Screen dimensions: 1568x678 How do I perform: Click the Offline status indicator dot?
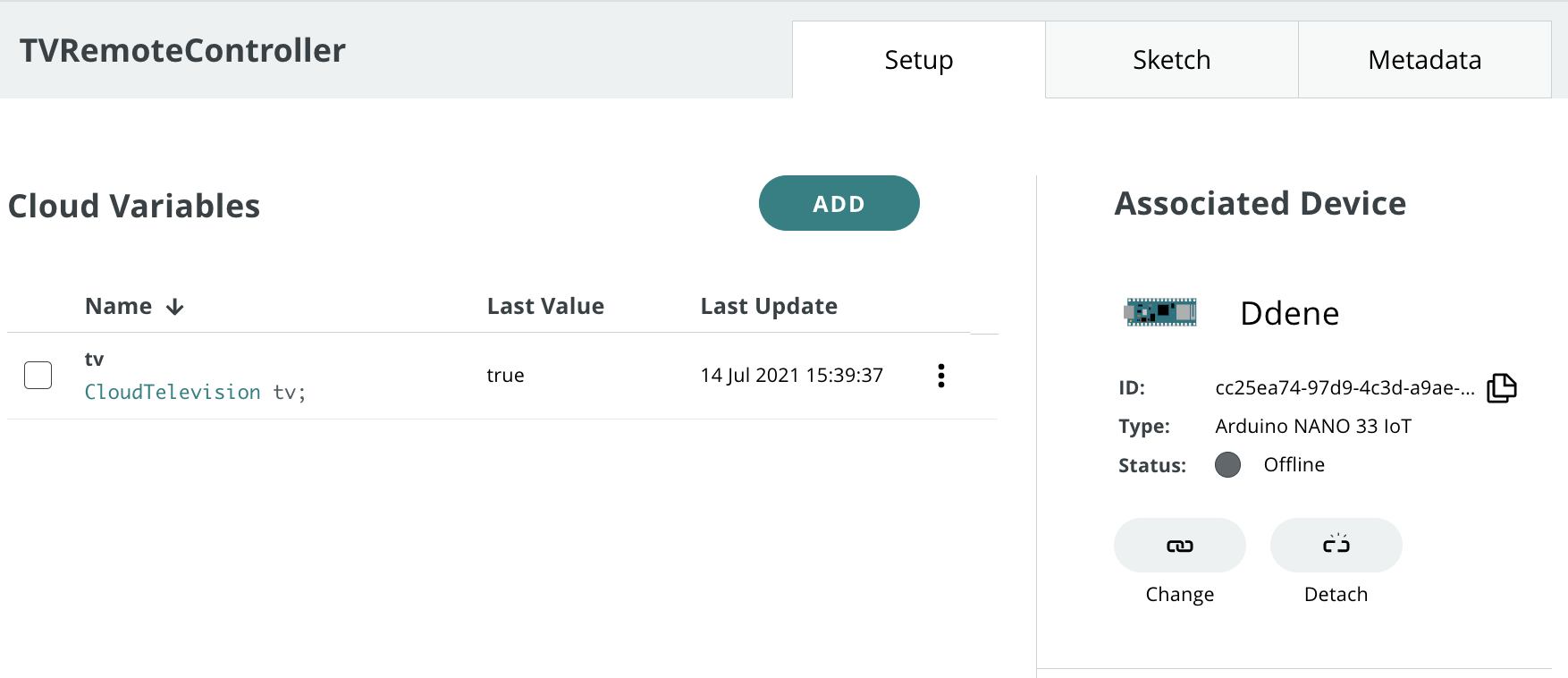(1227, 465)
